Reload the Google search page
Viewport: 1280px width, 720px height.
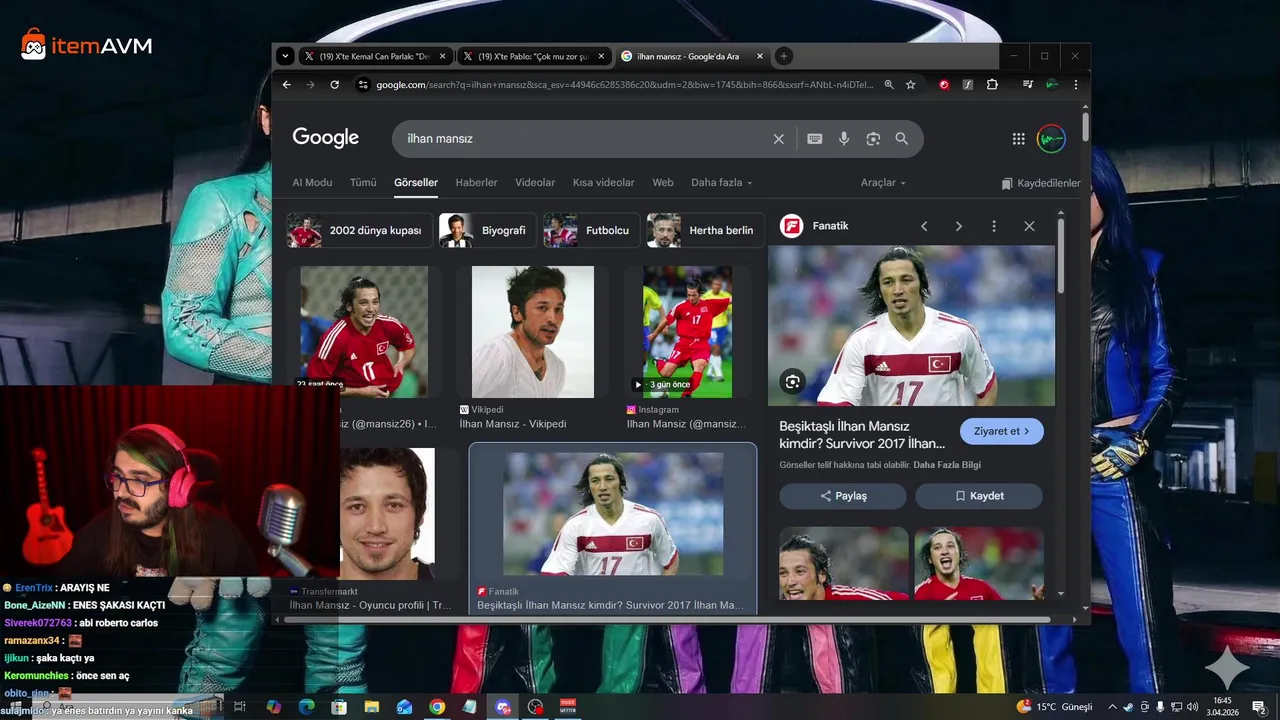click(x=334, y=85)
